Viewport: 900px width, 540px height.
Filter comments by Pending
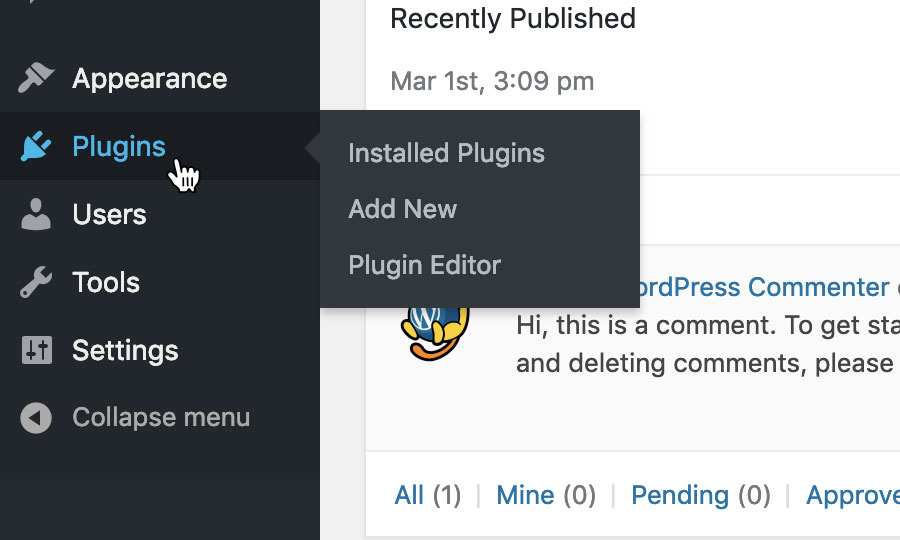(x=680, y=495)
